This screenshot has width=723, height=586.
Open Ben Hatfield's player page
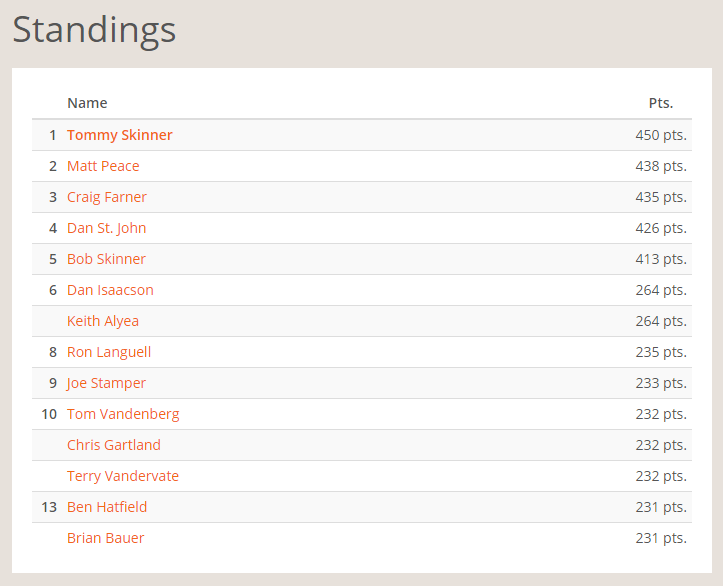coord(107,507)
